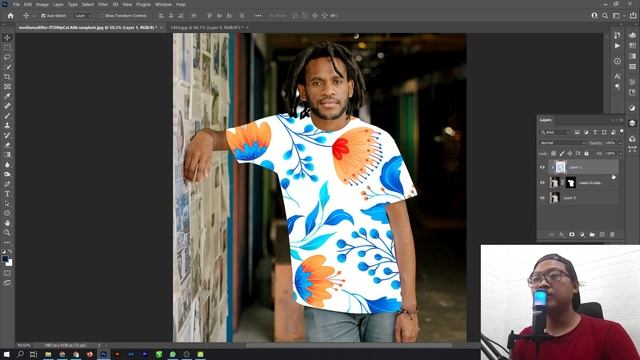Toggle lock transparent pixels
The width and height of the screenshot is (640, 360).
click(553, 153)
